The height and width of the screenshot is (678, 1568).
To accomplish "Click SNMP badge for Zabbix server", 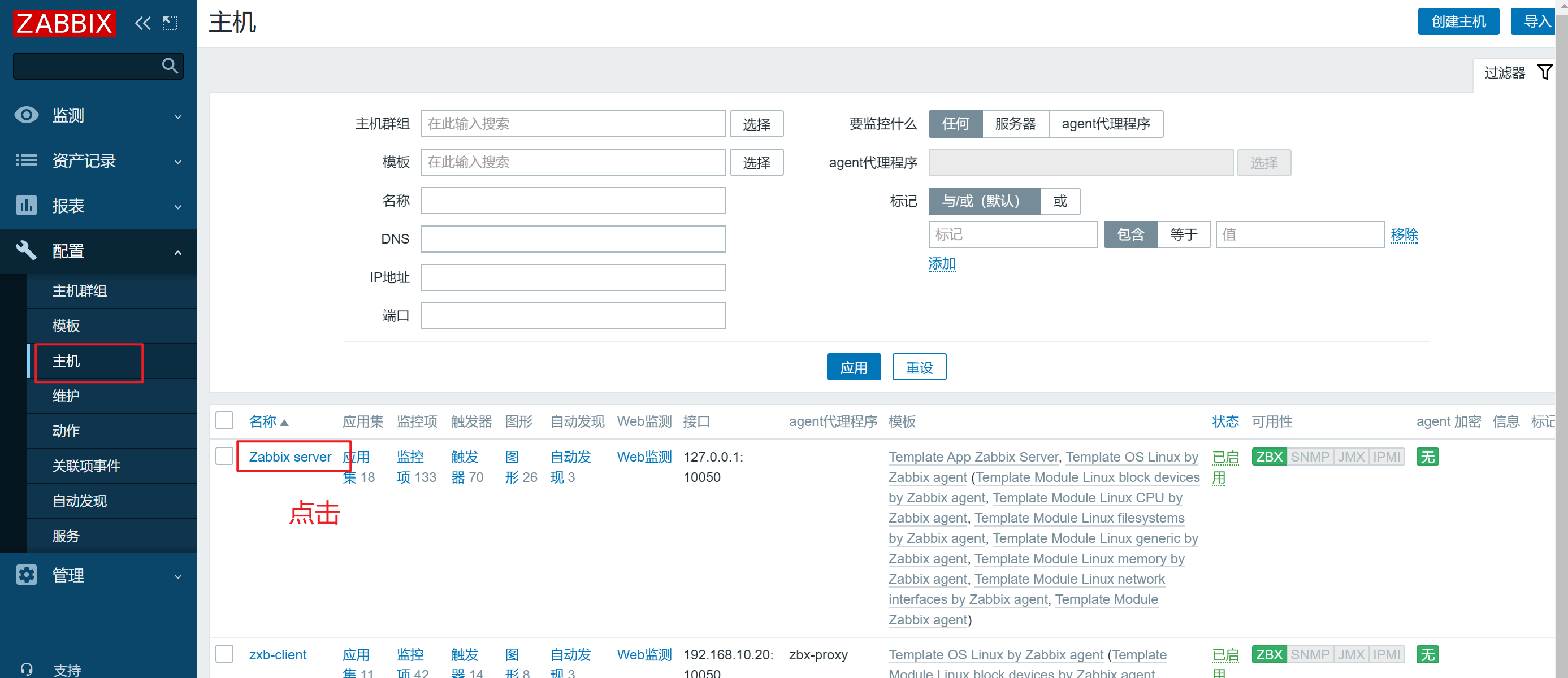I will (1310, 457).
